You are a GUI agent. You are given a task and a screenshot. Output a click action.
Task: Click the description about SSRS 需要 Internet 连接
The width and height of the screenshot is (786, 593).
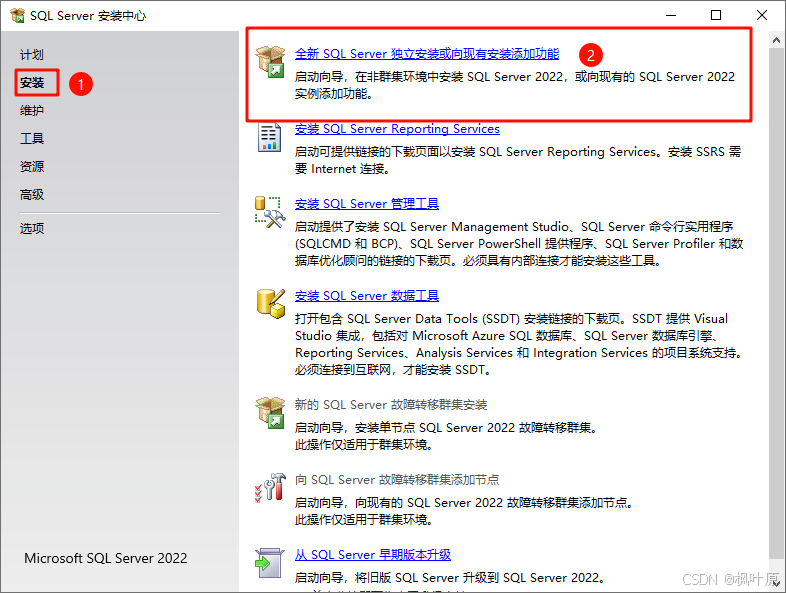click(518, 160)
